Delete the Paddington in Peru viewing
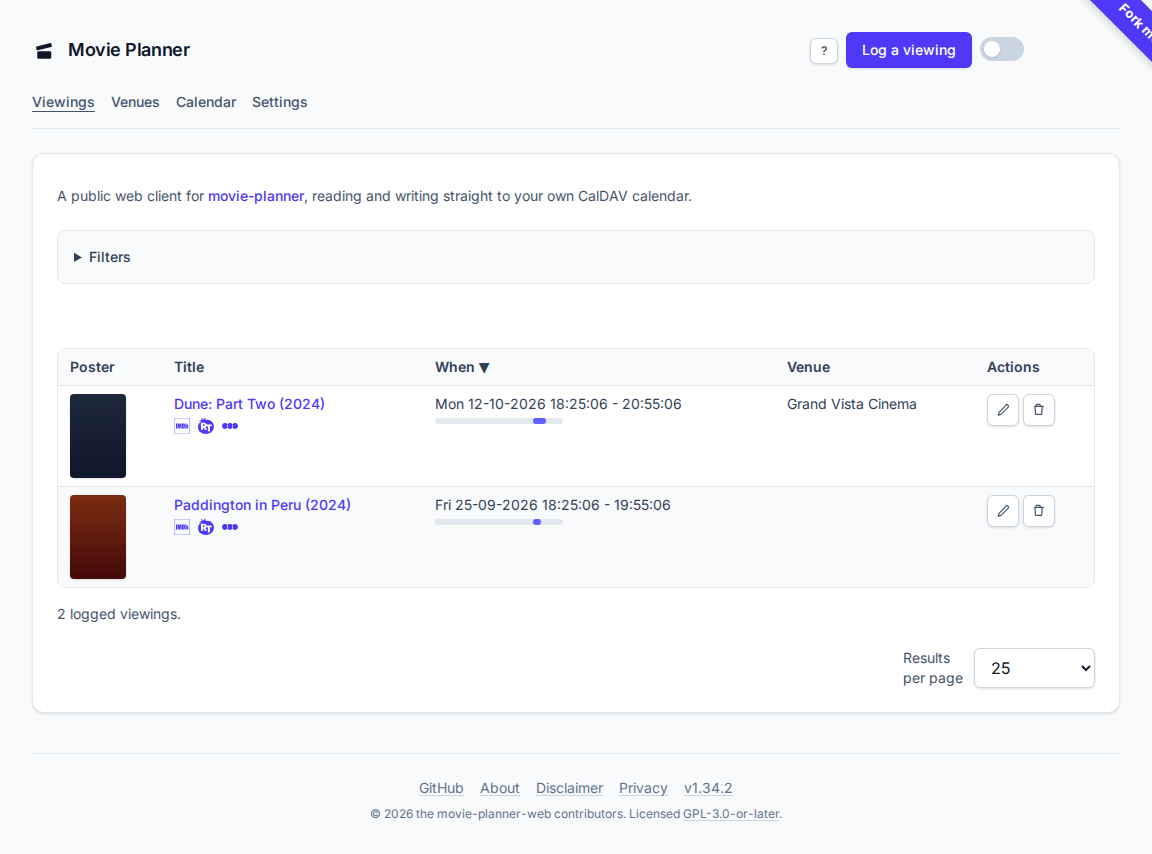The height and width of the screenshot is (854, 1152). coord(1039,511)
